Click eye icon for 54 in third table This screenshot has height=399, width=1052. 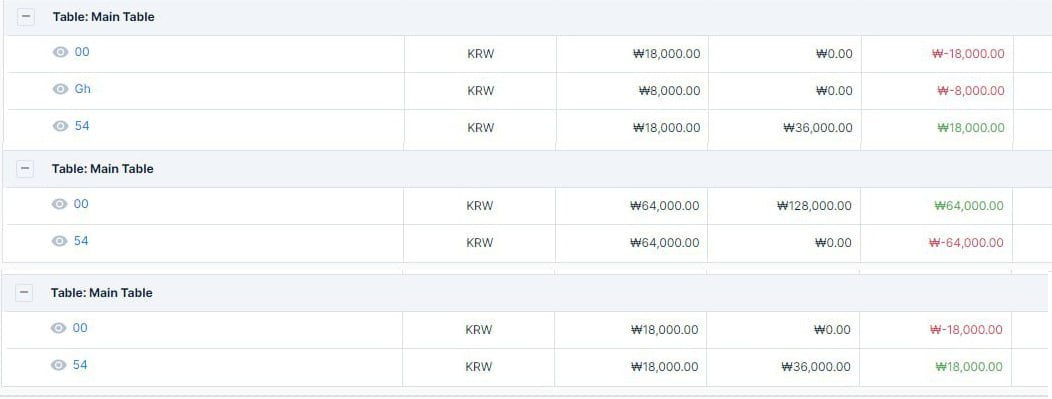click(58, 365)
